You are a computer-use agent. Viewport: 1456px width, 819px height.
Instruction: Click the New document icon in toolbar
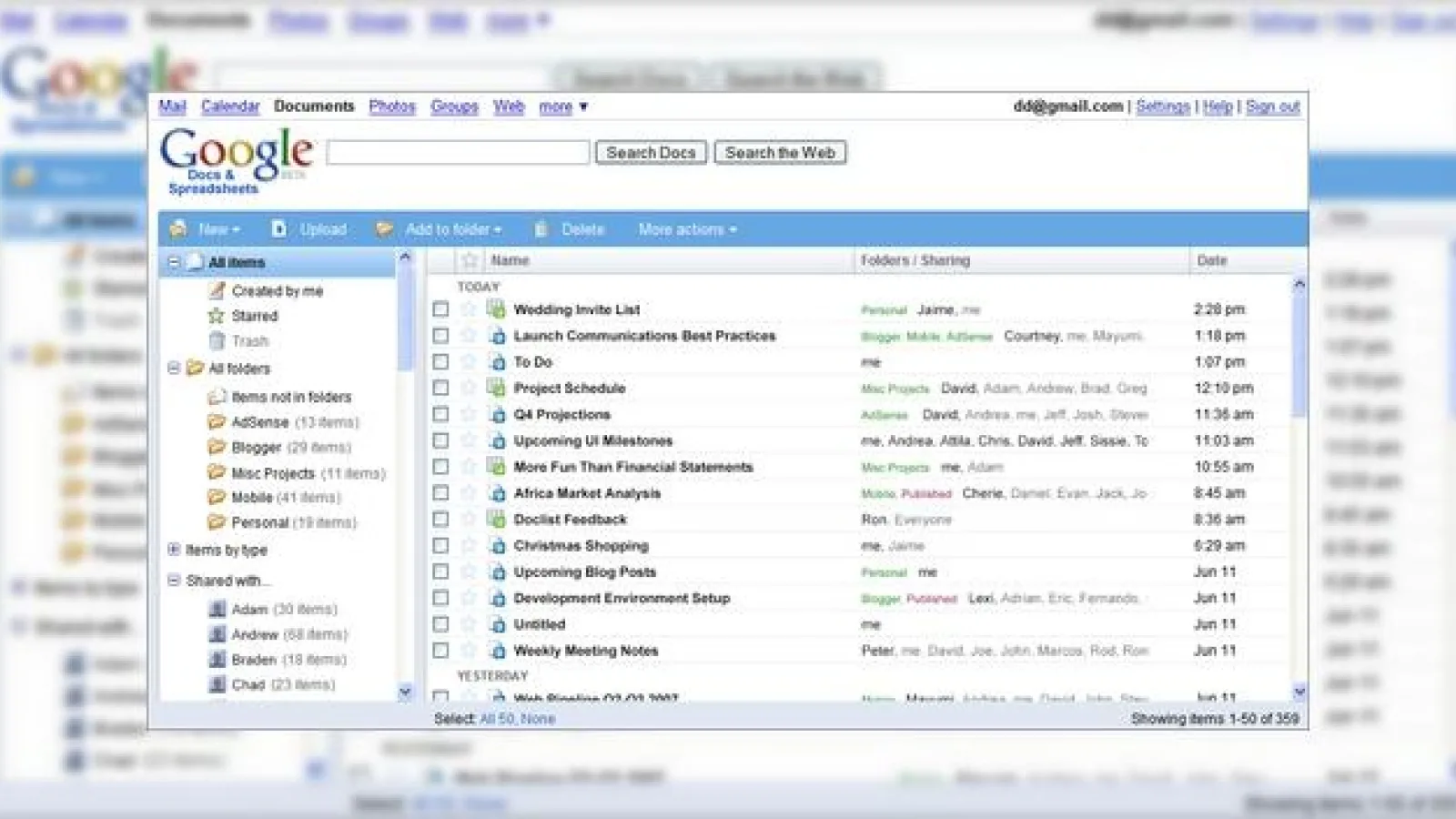pyautogui.click(x=178, y=229)
